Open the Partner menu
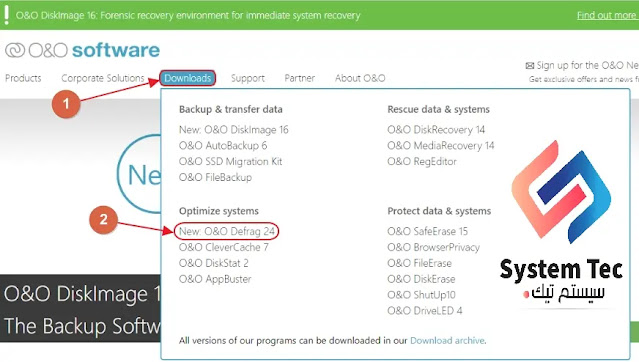The image size is (639, 362). point(300,78)
